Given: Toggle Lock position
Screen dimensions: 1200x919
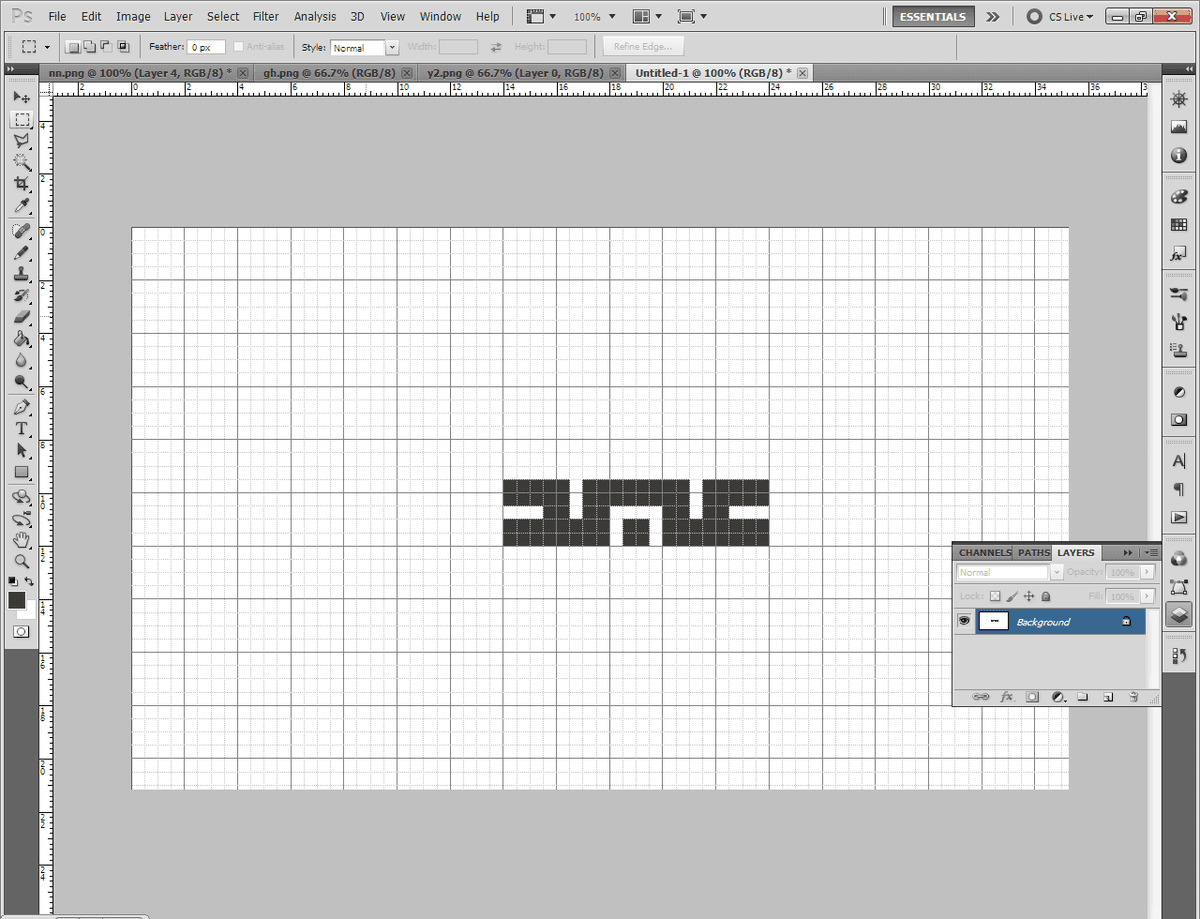Looking at the screenshot, I should click(x=1029, y=596).
